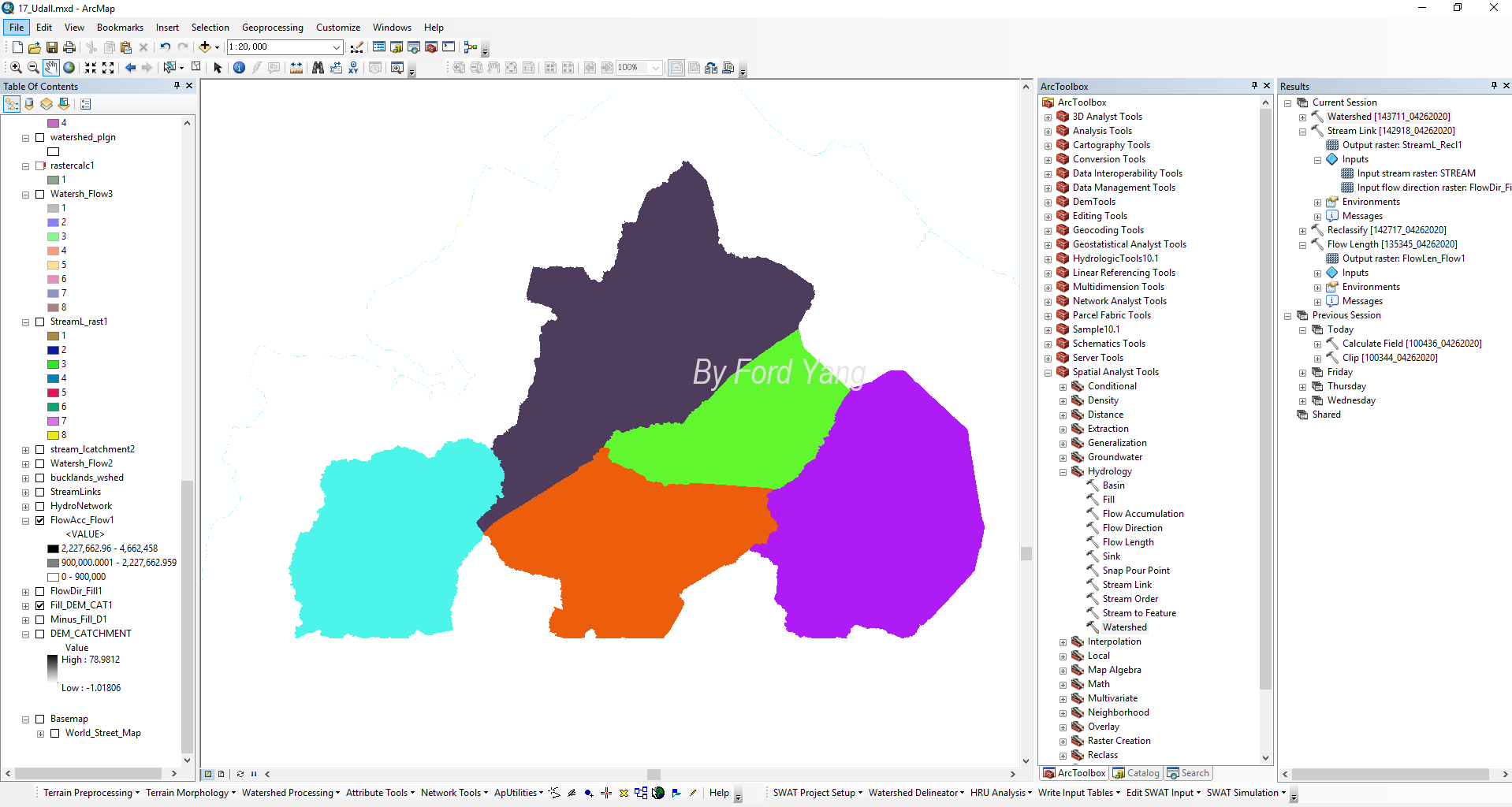Screen dimensions: 1512x807
Task: Enable the Watersh_Flow3 layer
Action: [x=40, y=194]
